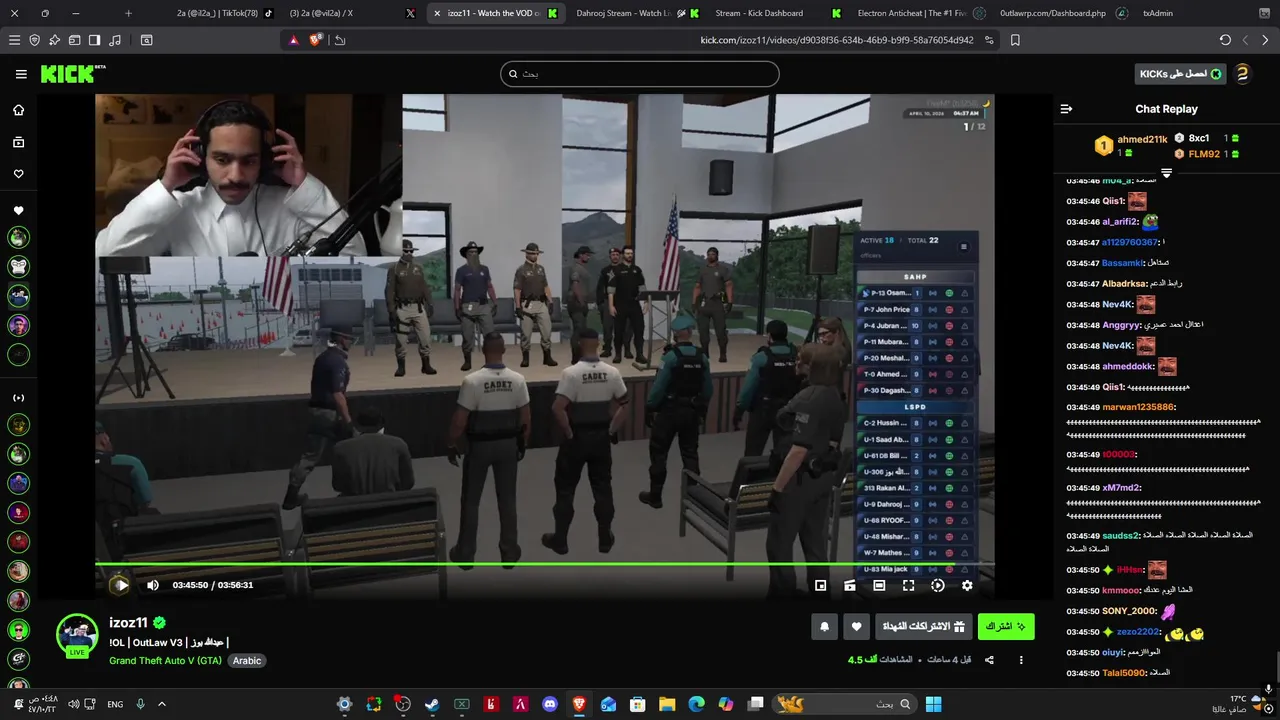This screenshot has width=1280, height=720.
Task: Open the Brave Shields lion icon
Action: [316, 40]
